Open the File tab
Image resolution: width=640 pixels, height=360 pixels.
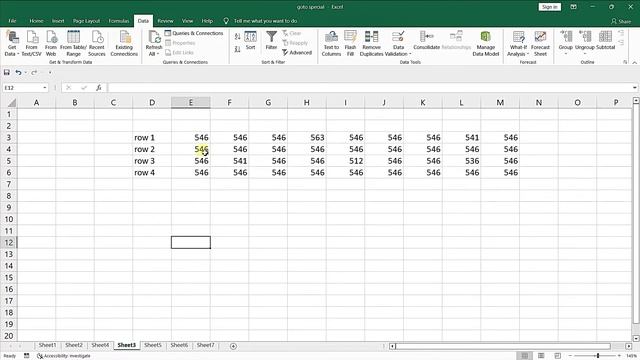point(12,21)
